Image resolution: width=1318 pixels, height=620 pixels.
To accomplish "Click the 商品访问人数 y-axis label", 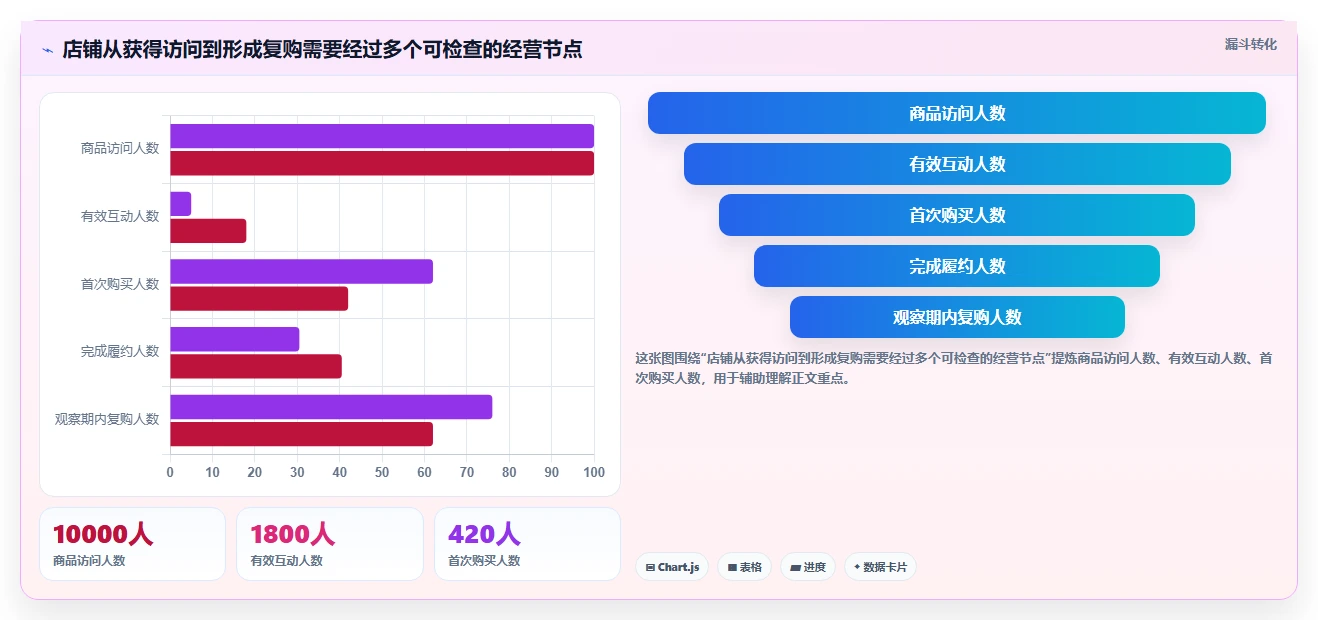I will tap(120, 148).
